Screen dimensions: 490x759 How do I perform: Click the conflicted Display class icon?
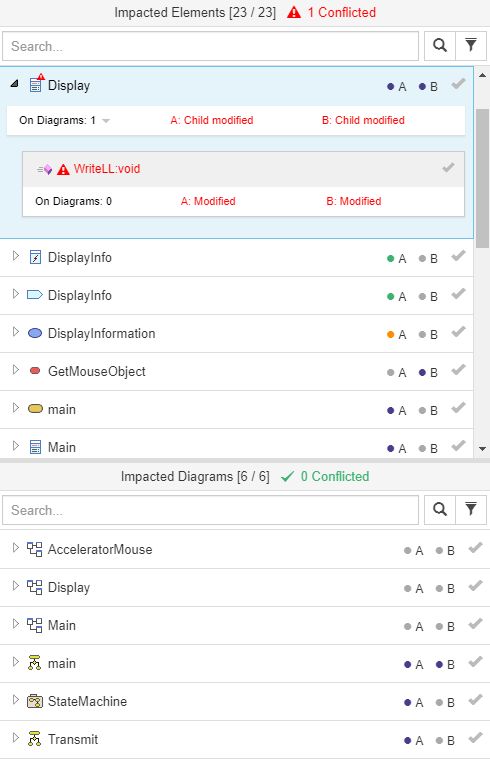(36, 84)
